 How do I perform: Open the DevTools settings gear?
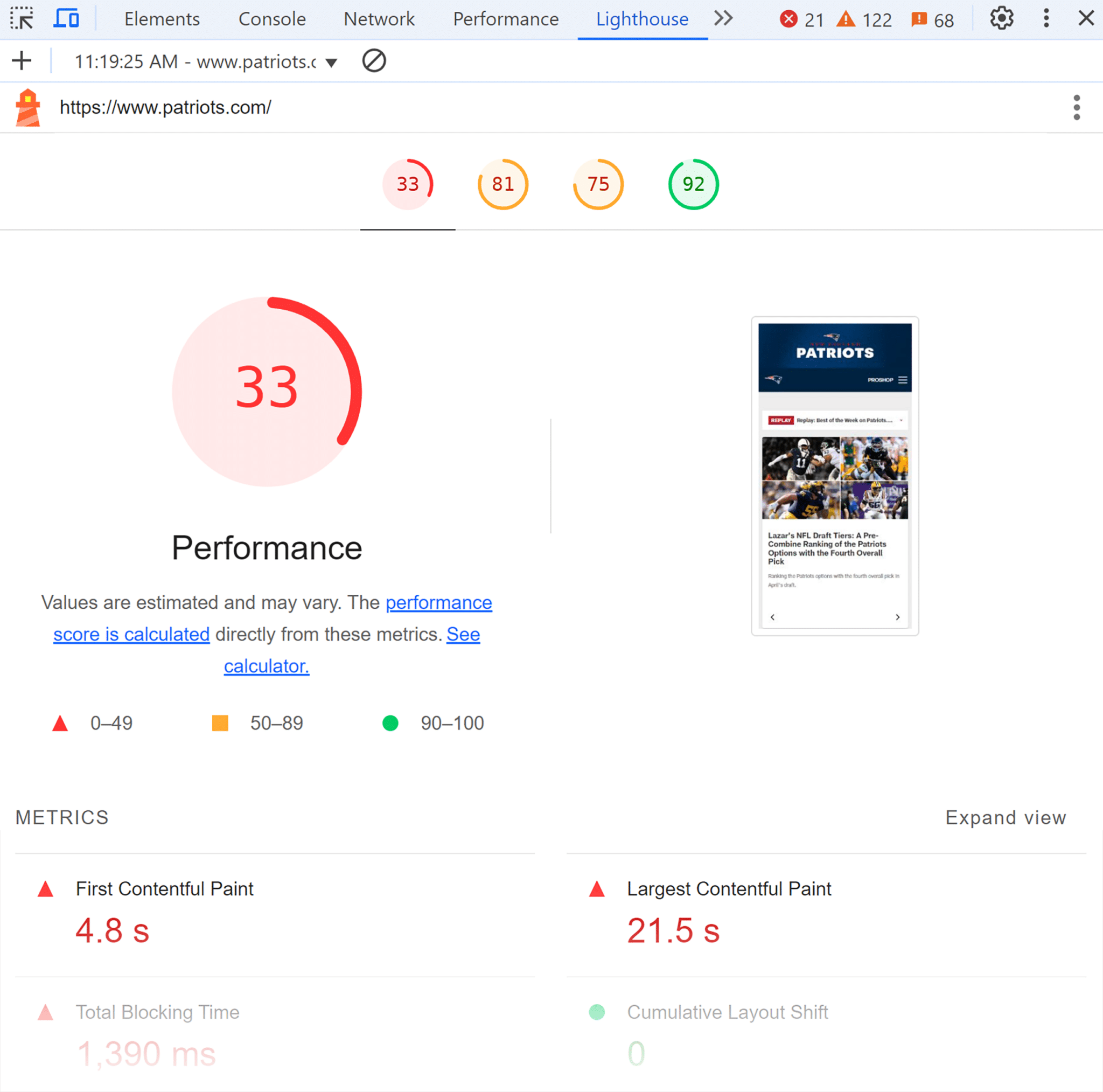[1001, 18]
